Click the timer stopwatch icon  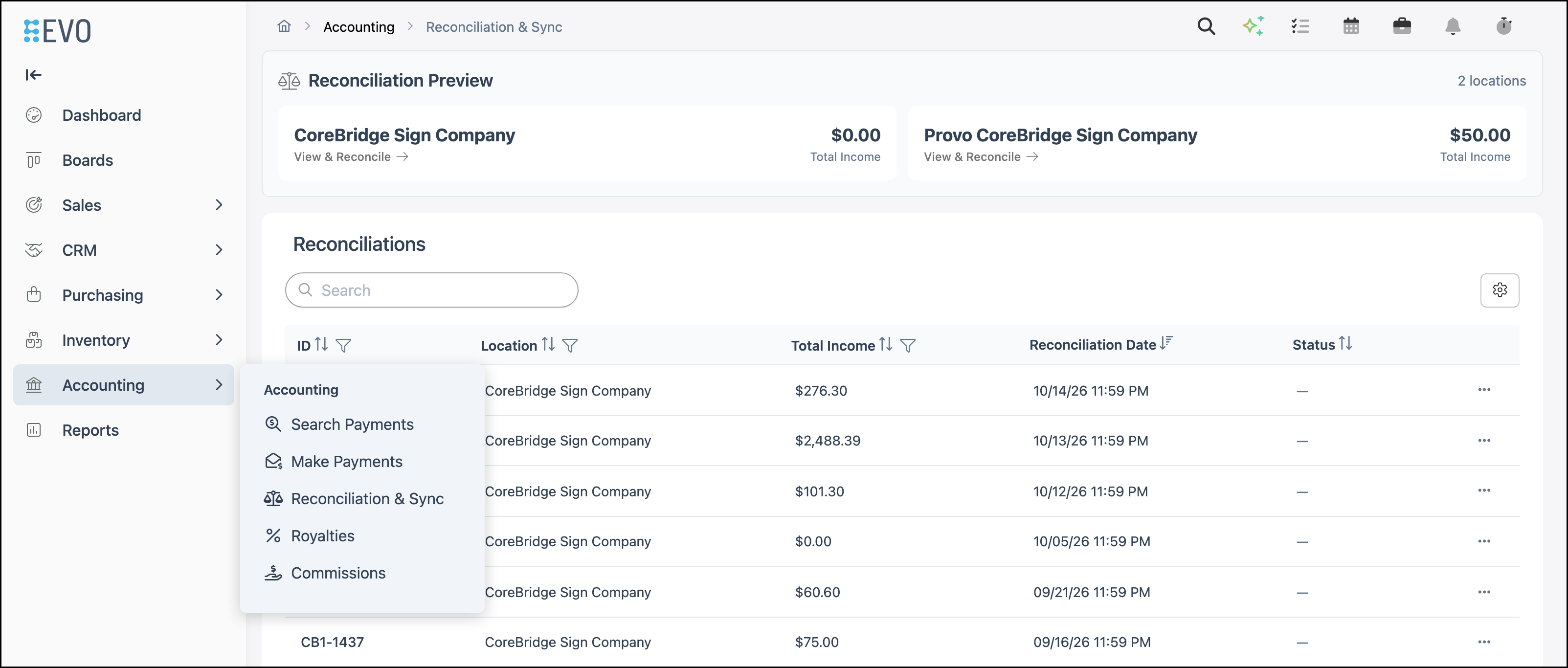pyautogui.click(x=1504, y=26)
